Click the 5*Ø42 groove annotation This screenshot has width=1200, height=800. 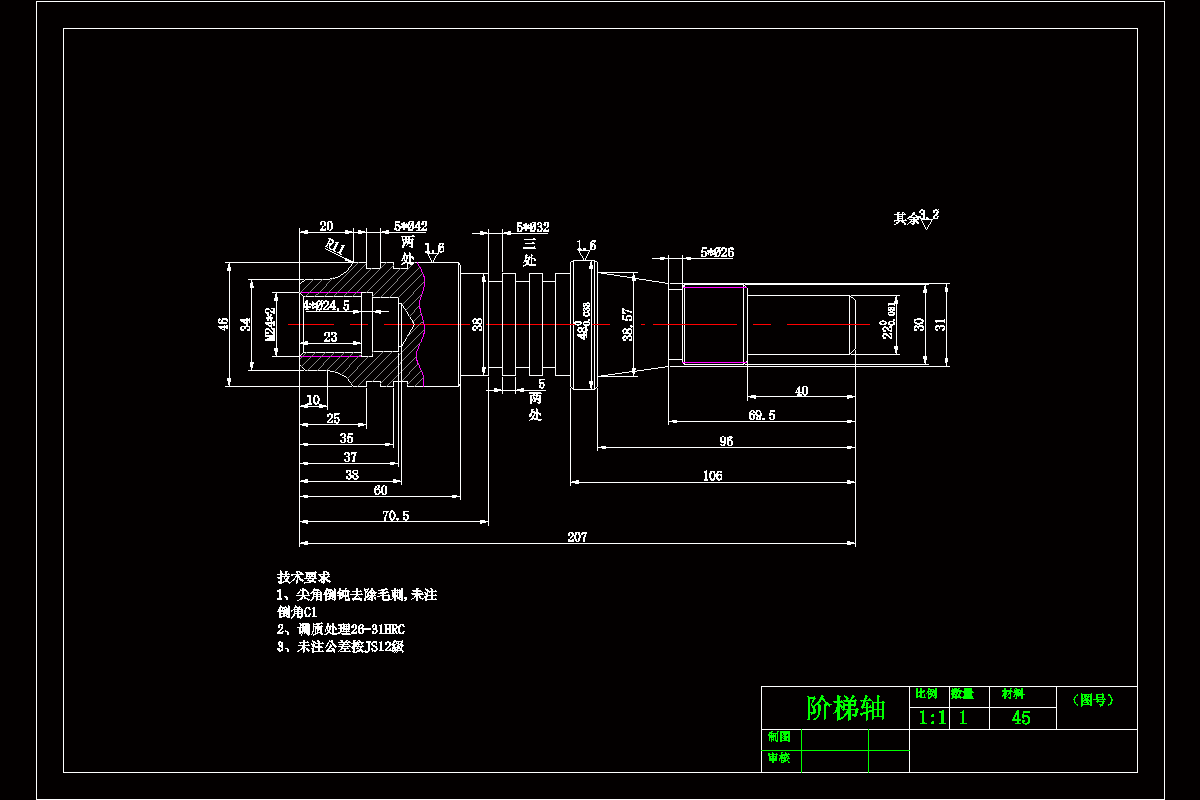coord(411,227)
